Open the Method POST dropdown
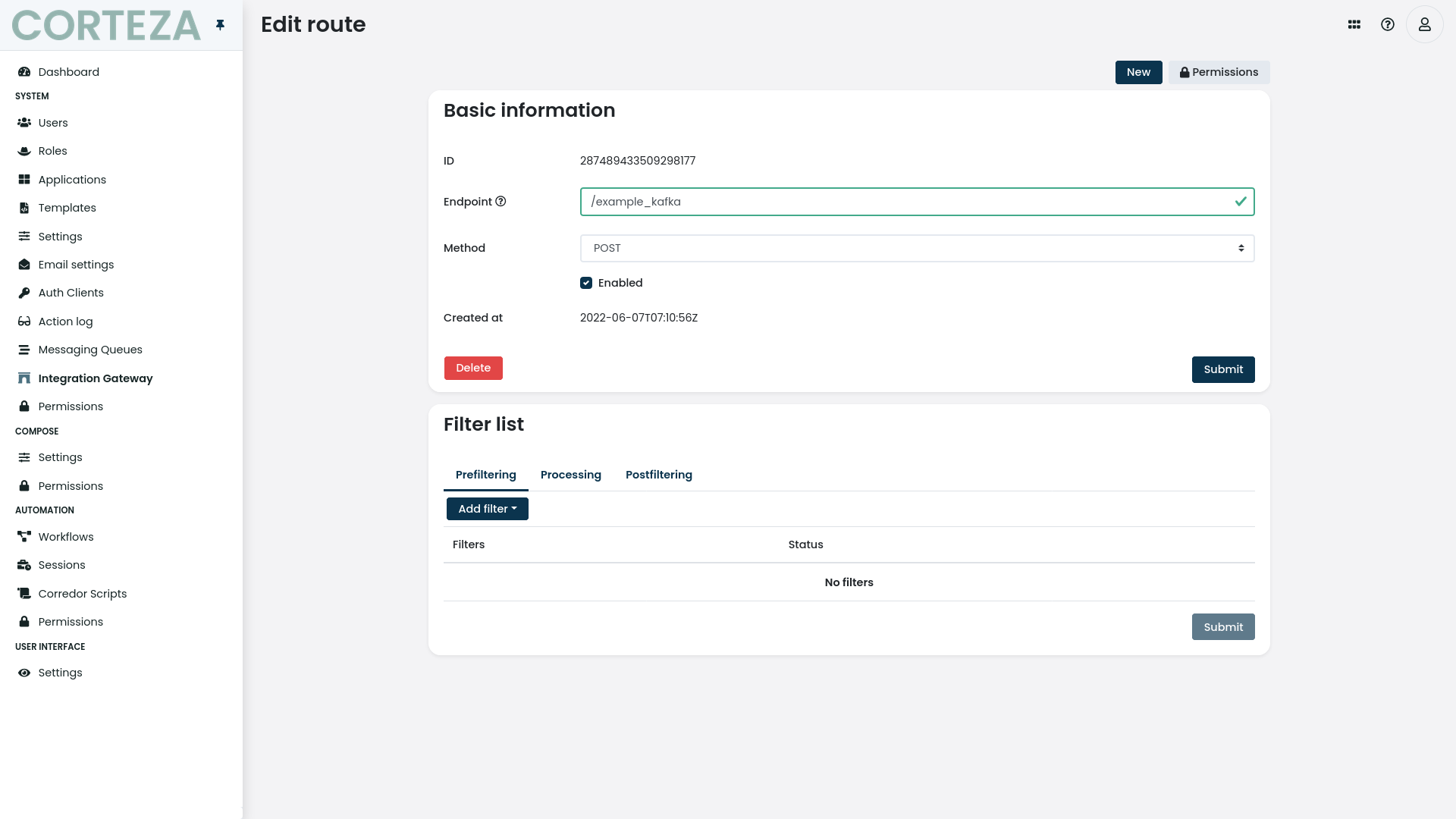Image resolution: width=1456 pixels, height=819 pixels. point(917,248)
